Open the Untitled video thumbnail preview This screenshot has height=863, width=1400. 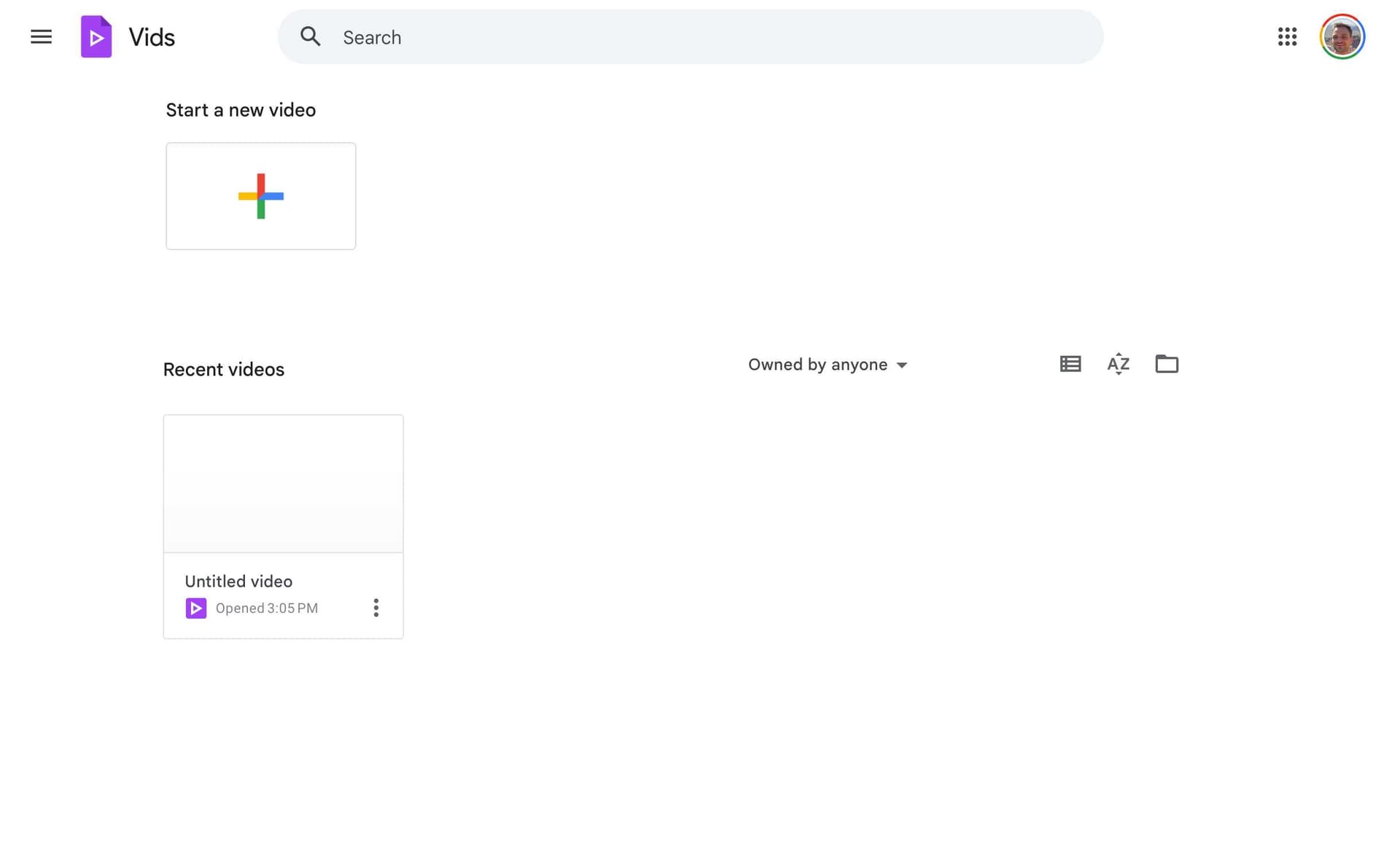(x=283, y=483)
